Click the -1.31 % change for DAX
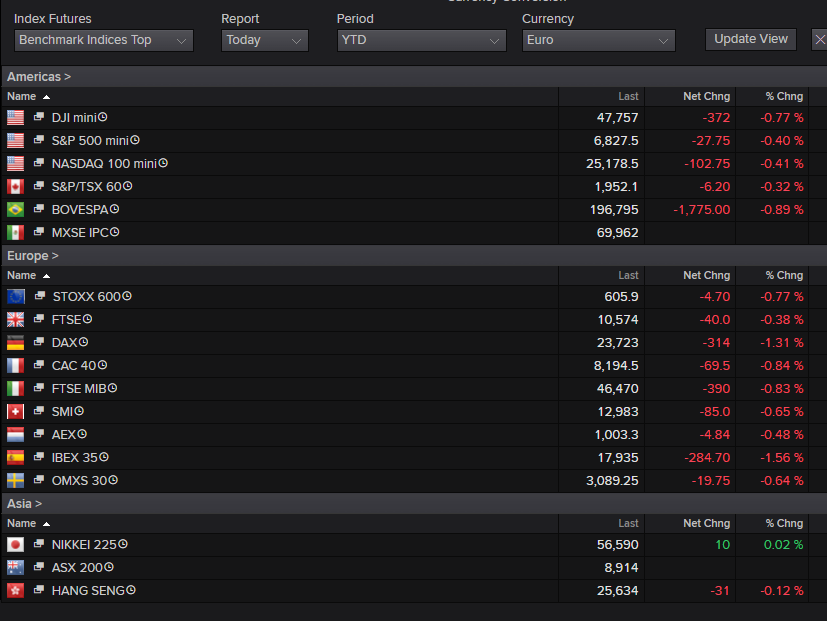This screenshot has height=621, width=827. [x=782, y=342]
